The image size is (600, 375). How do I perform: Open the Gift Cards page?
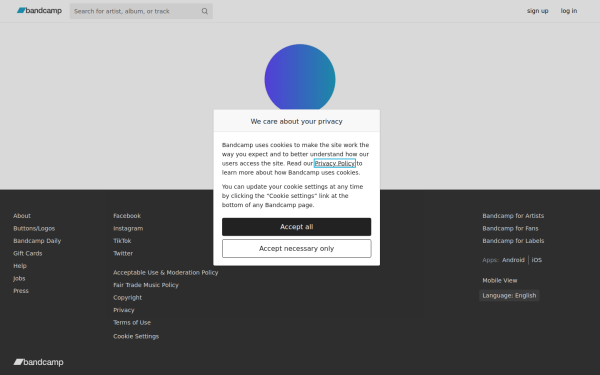28,253
